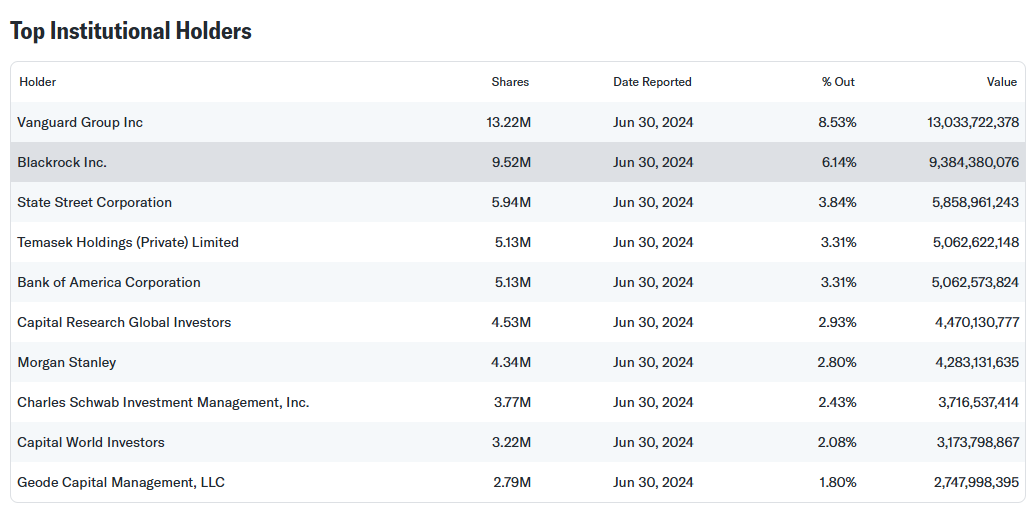Viewport: 1030px width, 512px height.
Task: Click the Value column header
Action: click(1002, 82)
